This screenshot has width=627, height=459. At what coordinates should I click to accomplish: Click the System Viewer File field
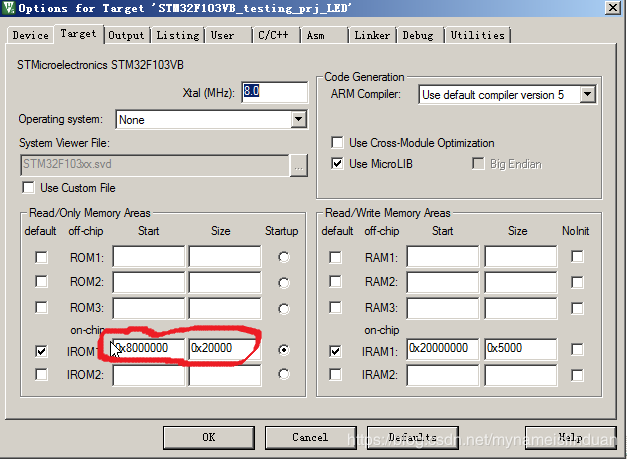pyautogui.click(x=154, y=165)
